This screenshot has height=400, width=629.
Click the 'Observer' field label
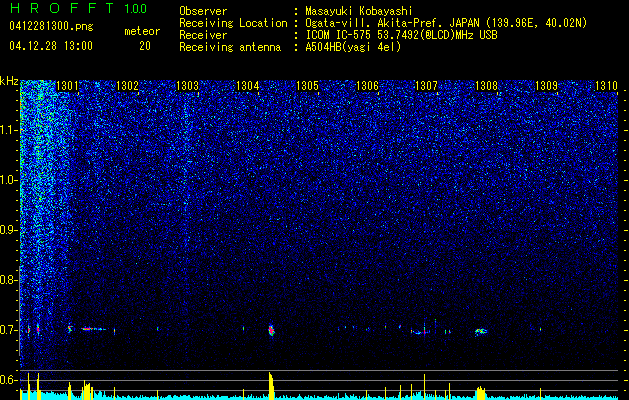click(x=203, y=11)
